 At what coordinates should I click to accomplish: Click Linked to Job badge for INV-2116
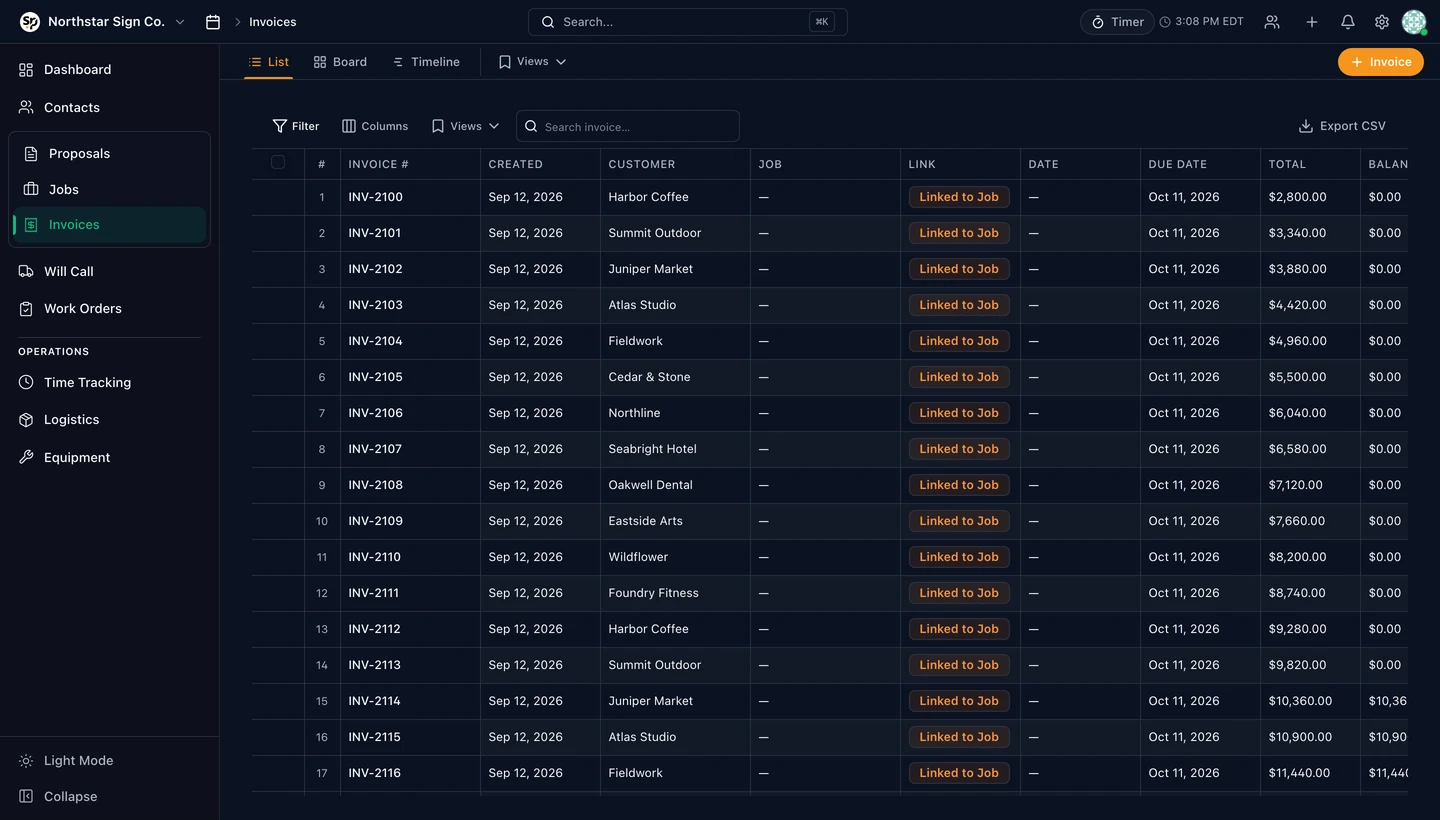(959, 773)
